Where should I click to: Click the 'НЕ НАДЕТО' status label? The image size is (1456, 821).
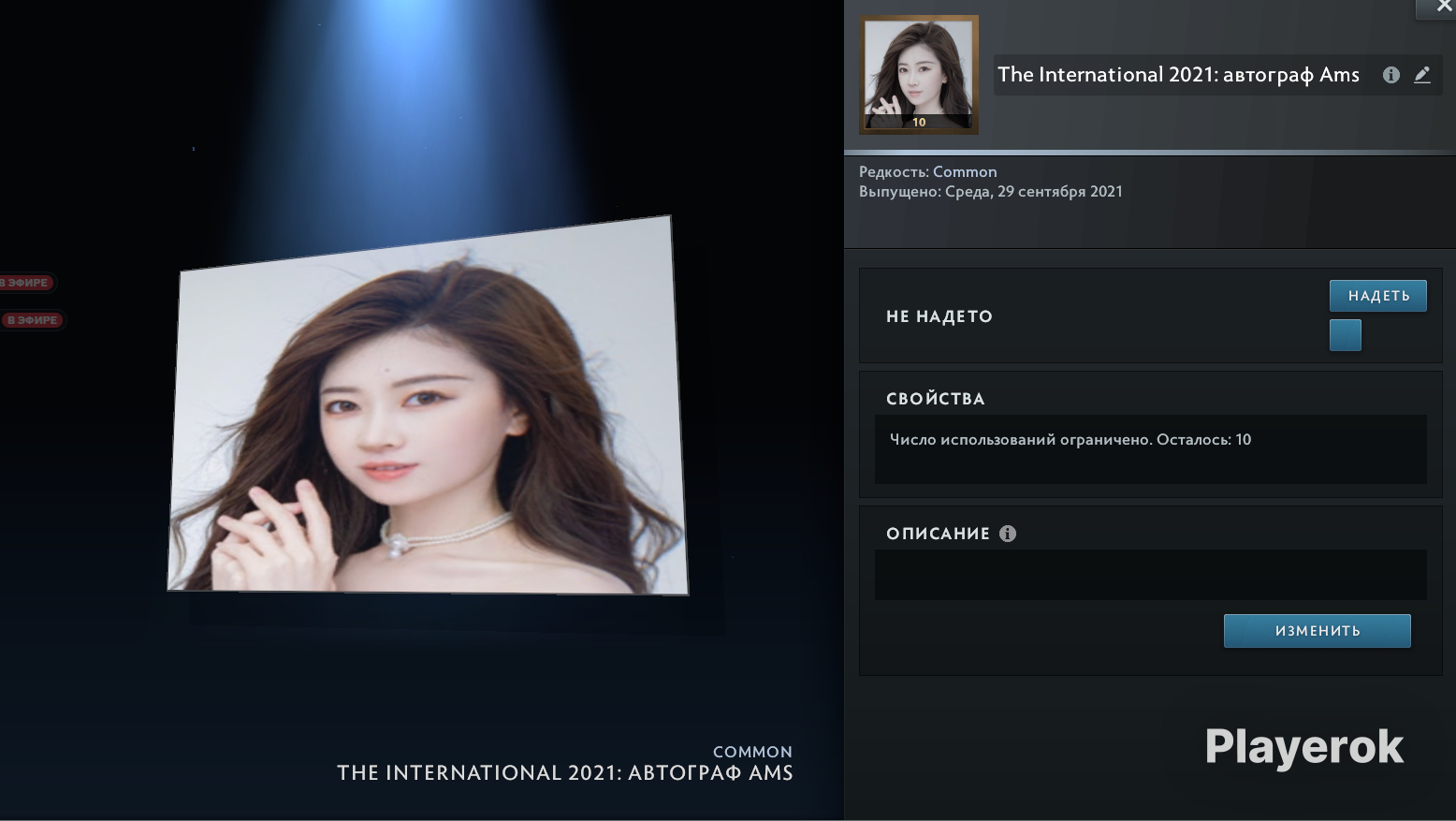pyautogui.click(x=939, y=316)
